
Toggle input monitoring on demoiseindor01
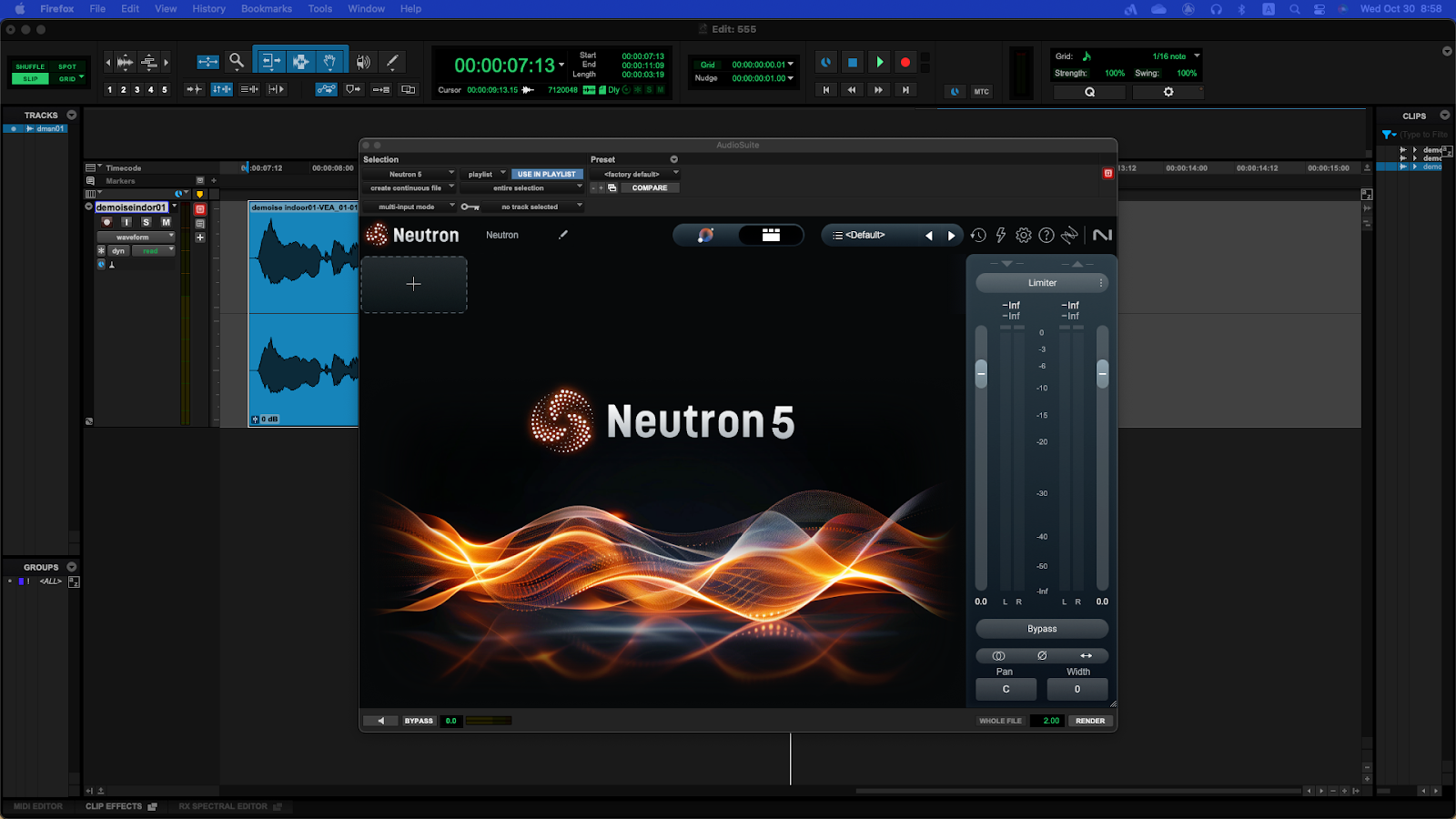pyautogui.click(x=126, y=222)
